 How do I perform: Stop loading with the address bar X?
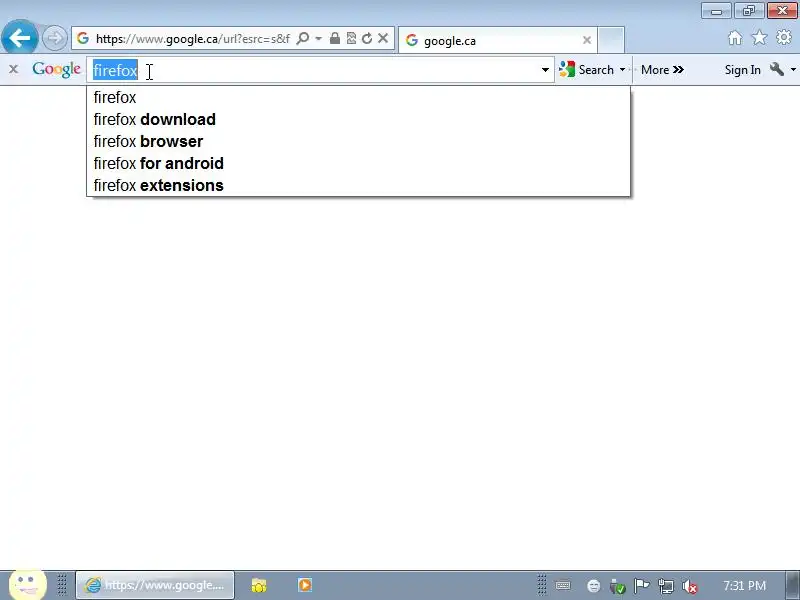pos(383,38)
